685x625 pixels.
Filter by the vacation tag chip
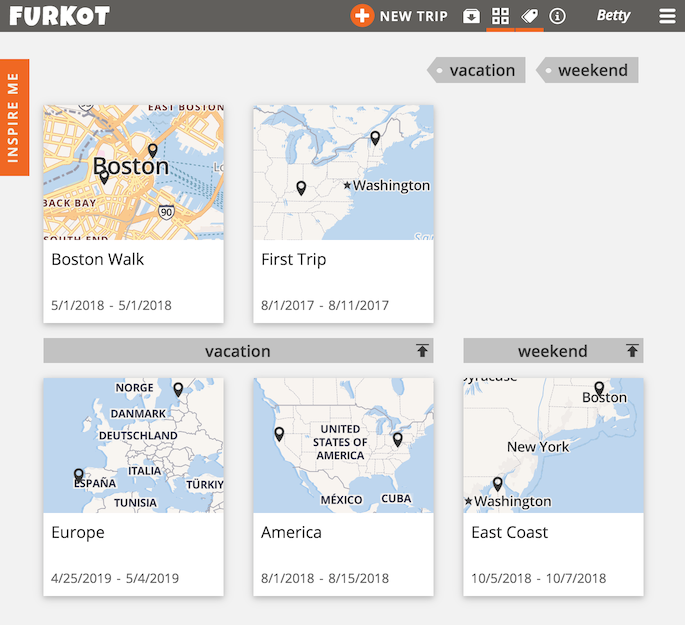(x=476, y=70)
